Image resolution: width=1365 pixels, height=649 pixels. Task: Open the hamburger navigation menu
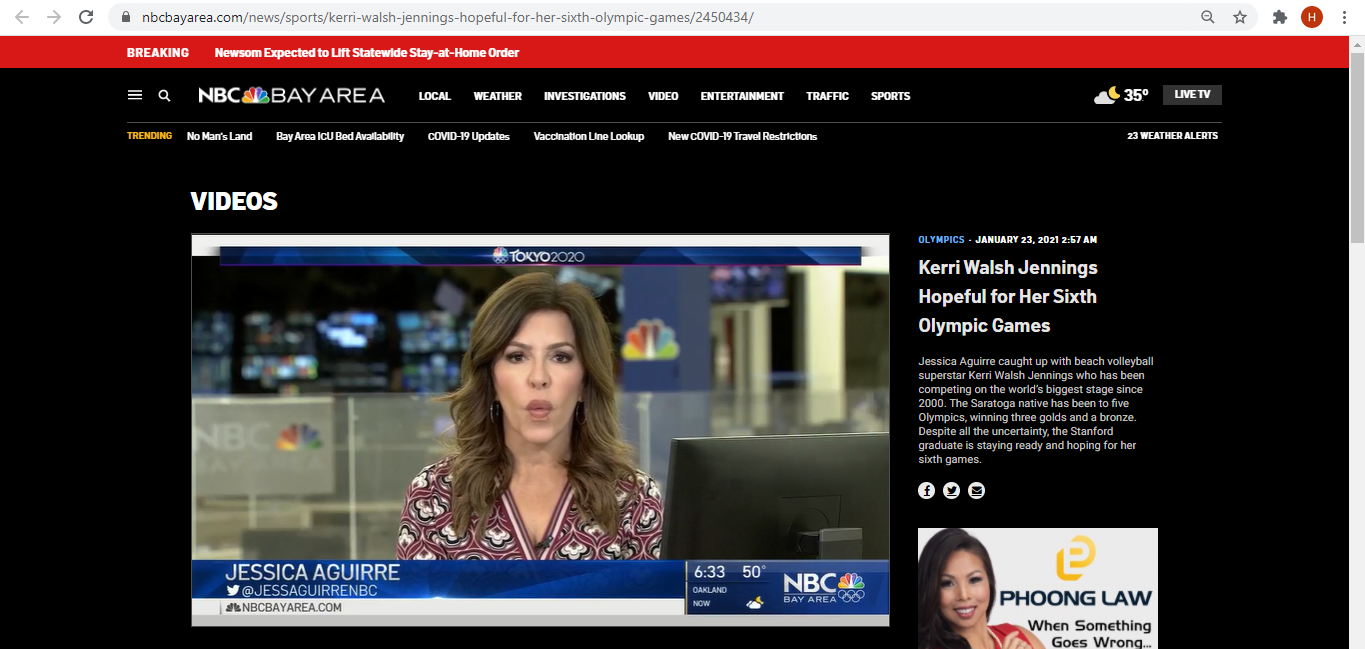135,96
